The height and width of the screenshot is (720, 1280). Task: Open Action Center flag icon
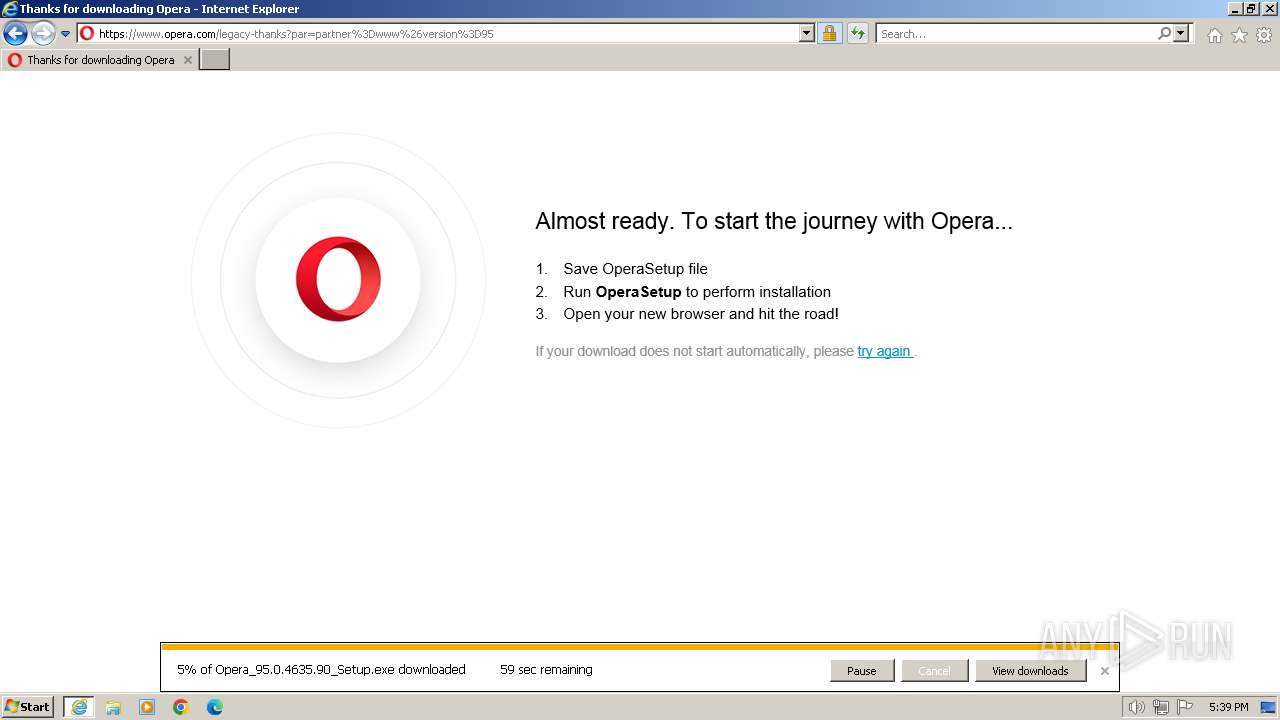pos(1185,707)
